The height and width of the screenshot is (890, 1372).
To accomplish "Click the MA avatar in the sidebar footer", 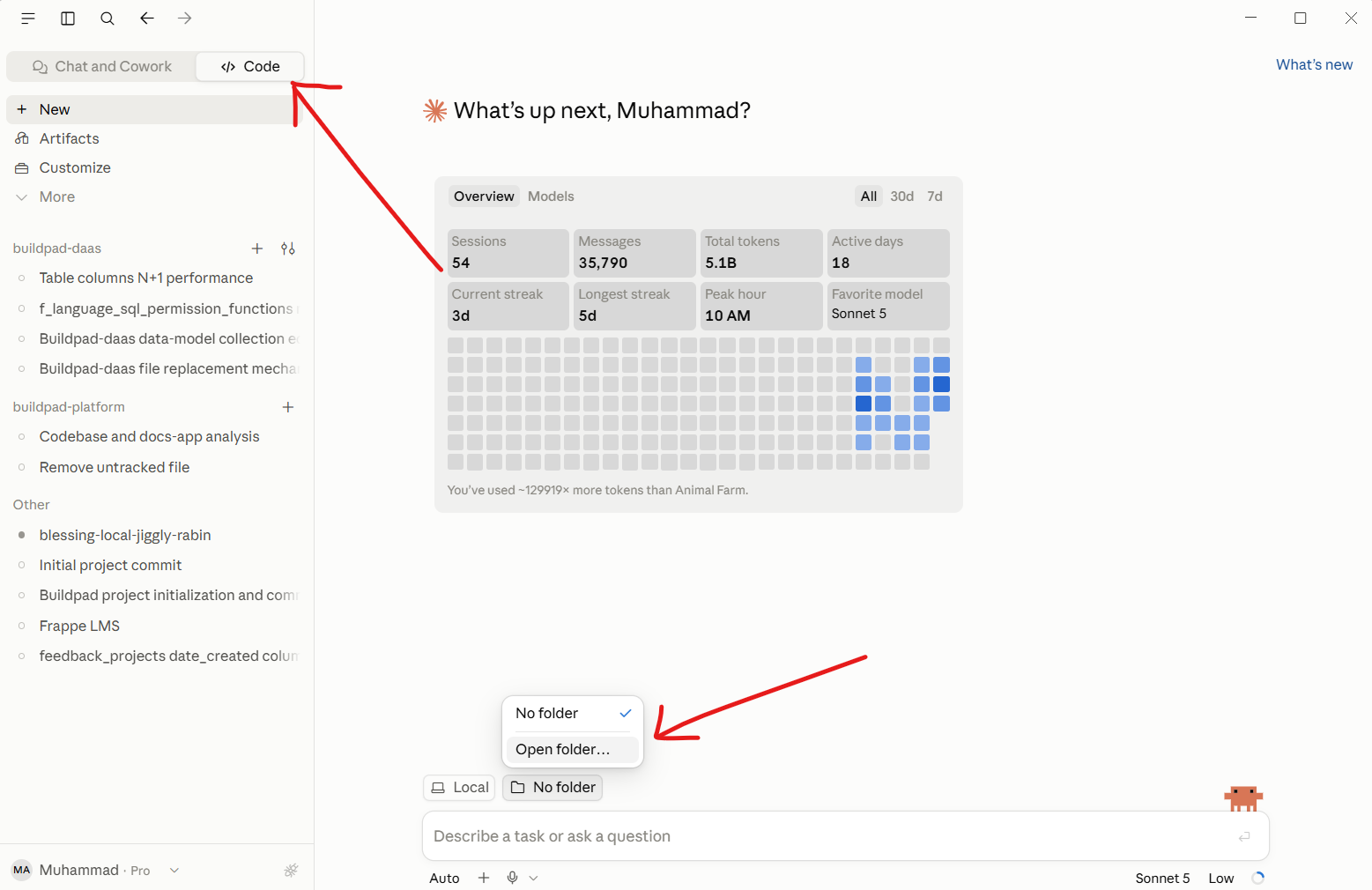I will pyautogui.click(x=22, y=870).
